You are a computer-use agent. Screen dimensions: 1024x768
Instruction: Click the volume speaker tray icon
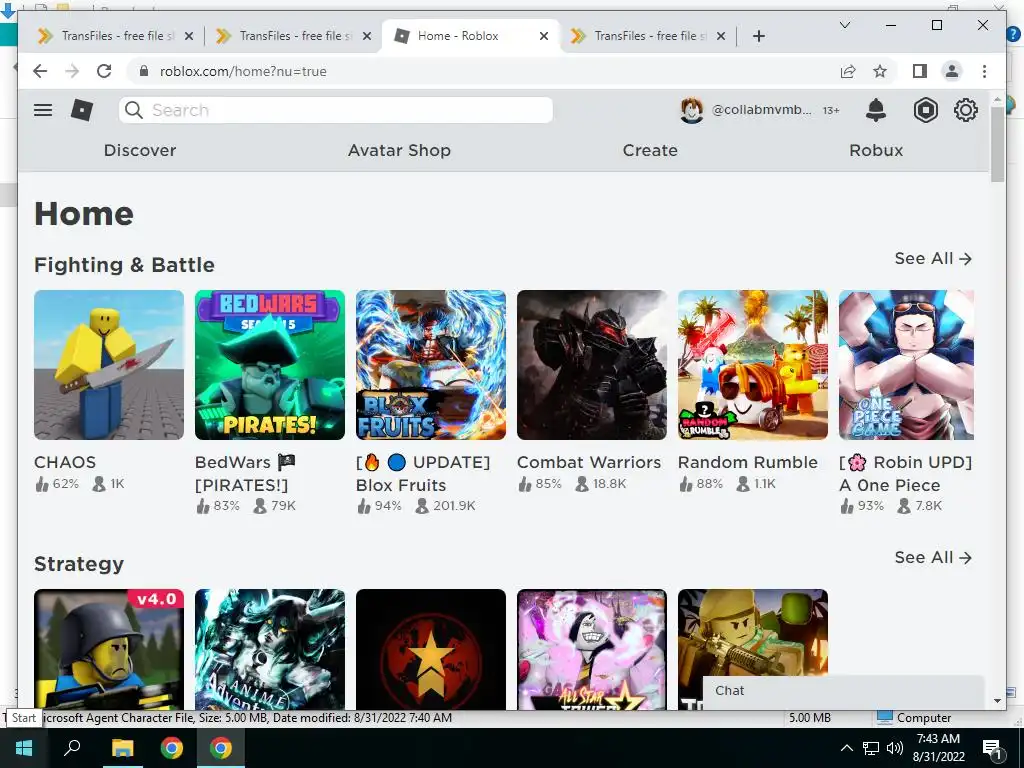895,748
